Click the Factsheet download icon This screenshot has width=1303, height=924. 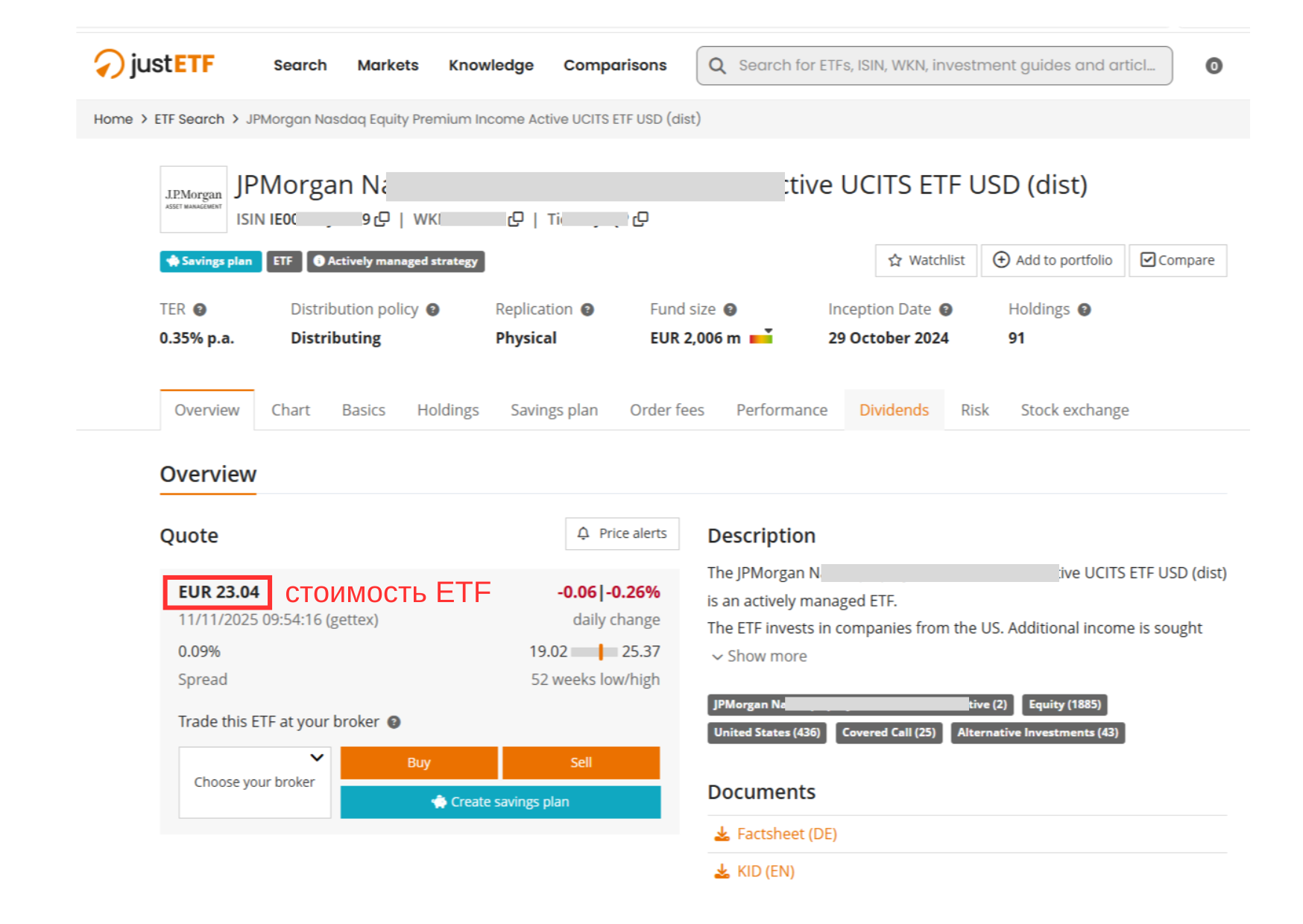tap(722, 834)
